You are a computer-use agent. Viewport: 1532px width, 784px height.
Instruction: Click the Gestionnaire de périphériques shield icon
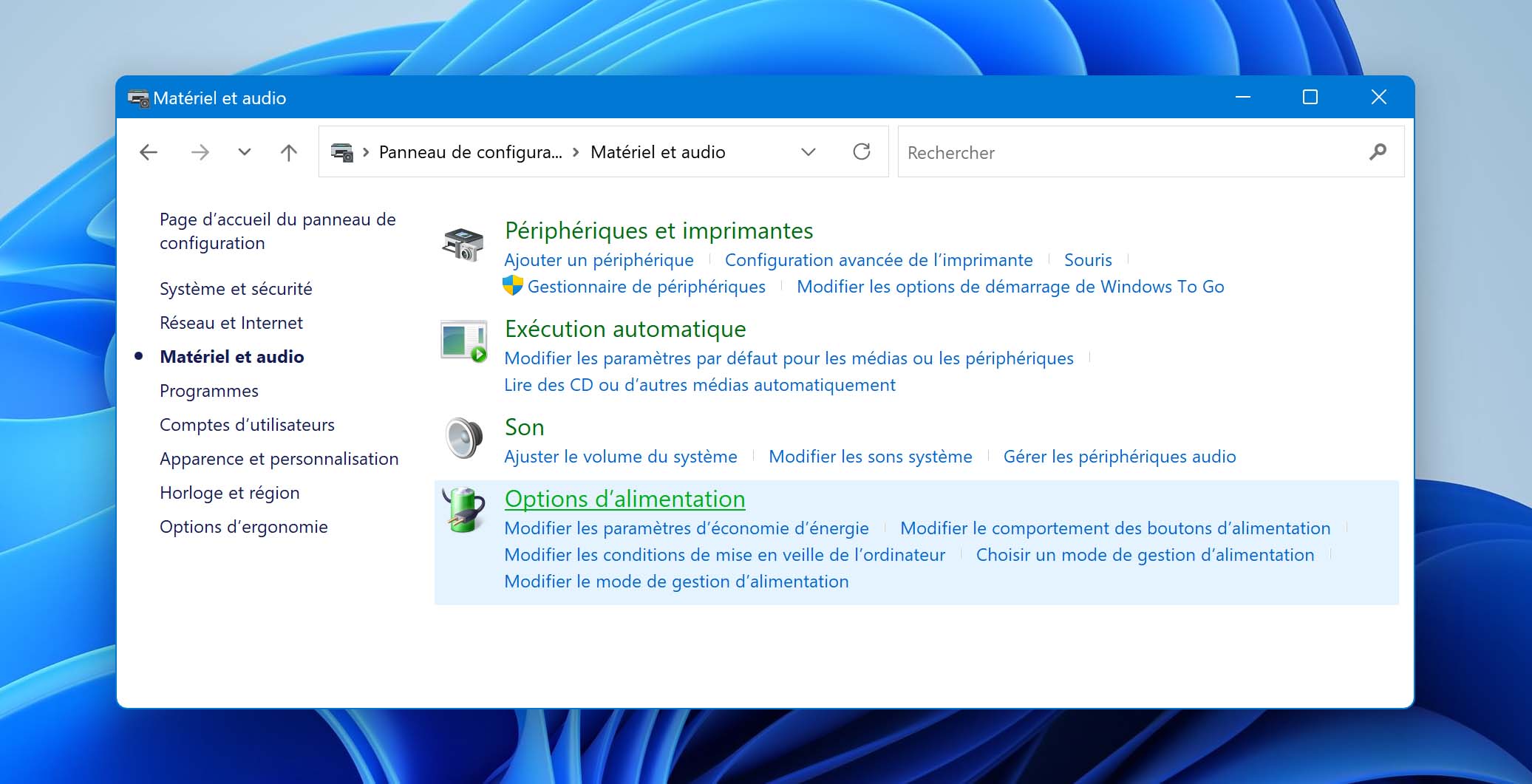513,285
